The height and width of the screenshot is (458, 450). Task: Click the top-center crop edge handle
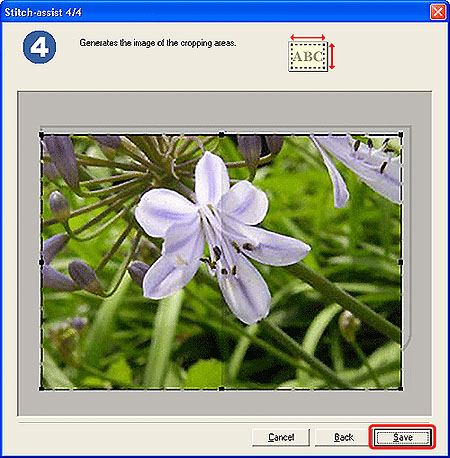pos(222,134)
